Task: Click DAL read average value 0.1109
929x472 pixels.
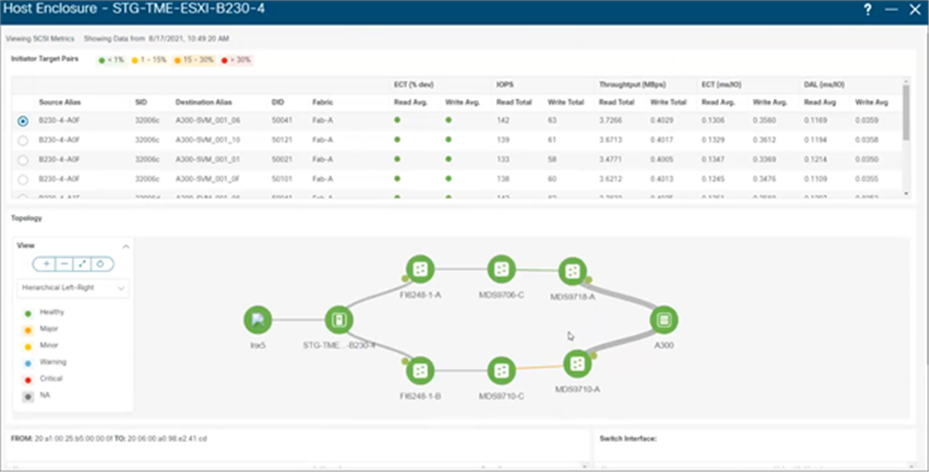Action: 816,179
